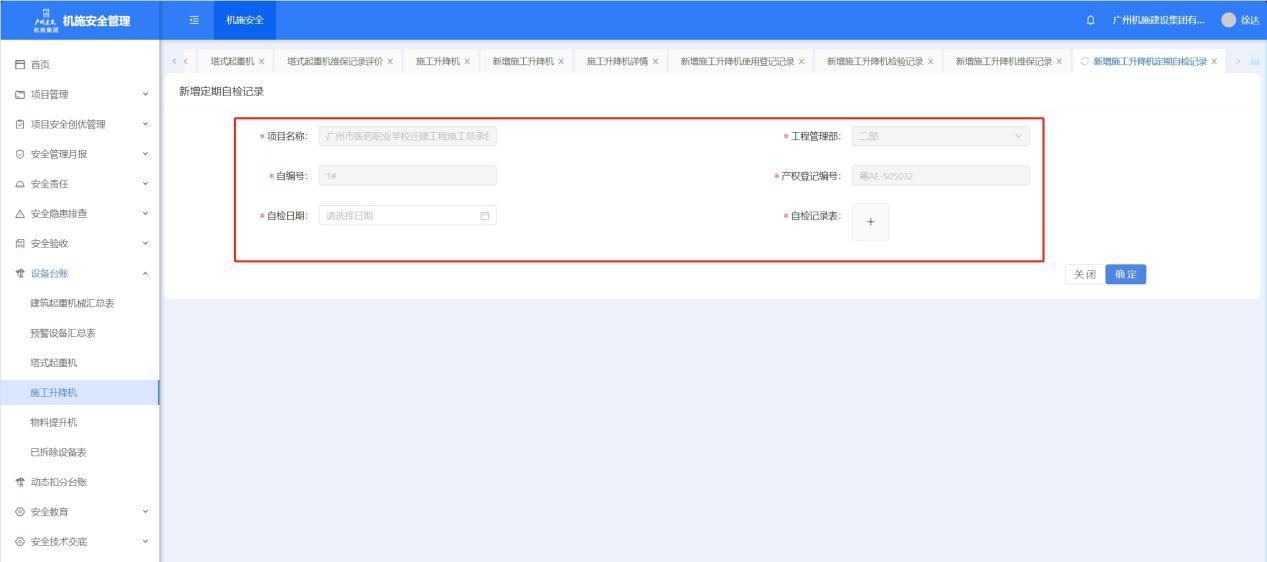The image size is (1267, 562).
Task: Click the plus icon to upload 自检记录表
Action: click(x=869, y=223)
